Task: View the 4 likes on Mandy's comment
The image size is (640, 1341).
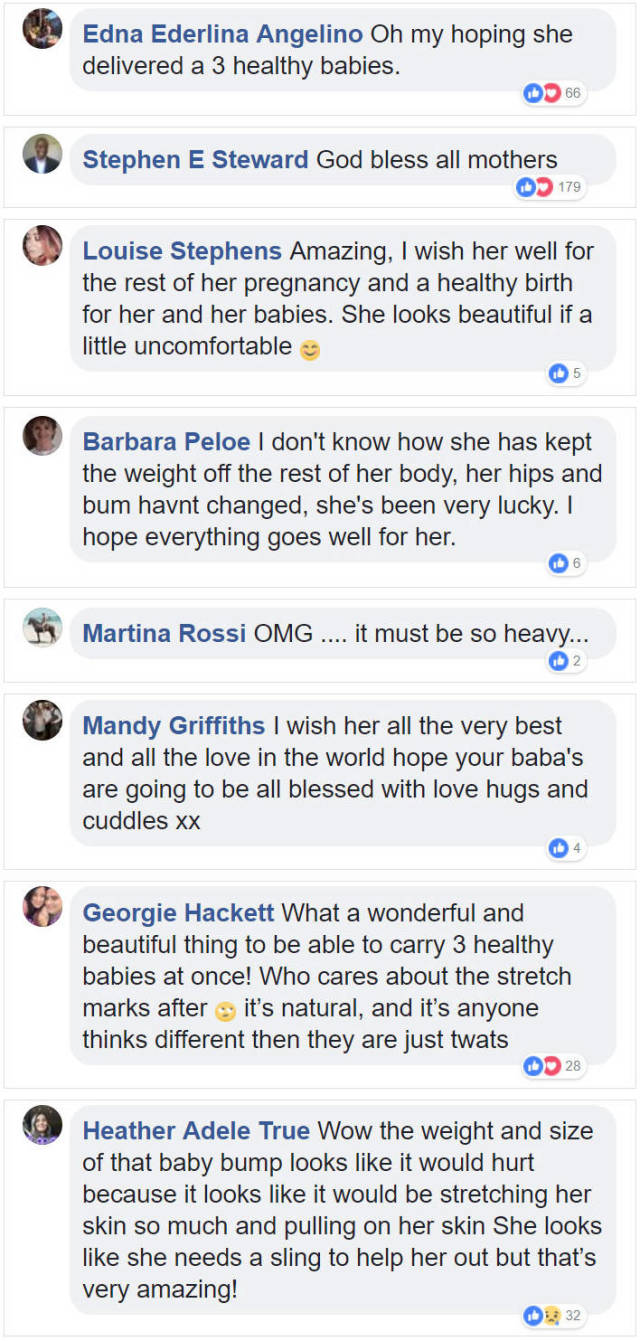Action: click(x=565, y=849)
